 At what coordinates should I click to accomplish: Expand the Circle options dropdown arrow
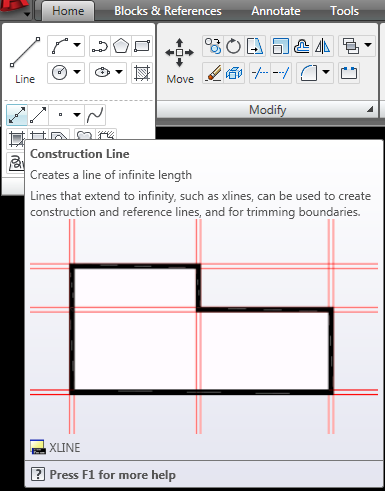(77, 72)
